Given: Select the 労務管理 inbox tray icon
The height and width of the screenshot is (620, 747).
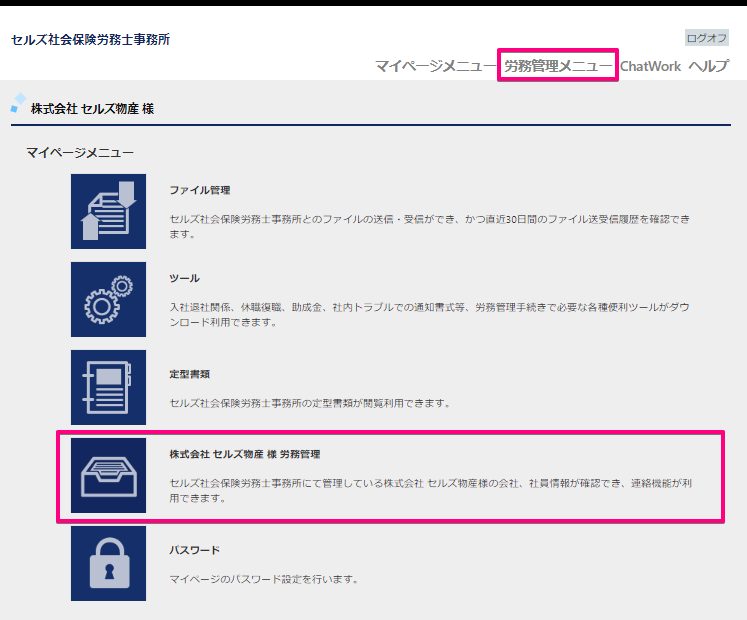Looking at the screenshot, I should coord(108,476).
